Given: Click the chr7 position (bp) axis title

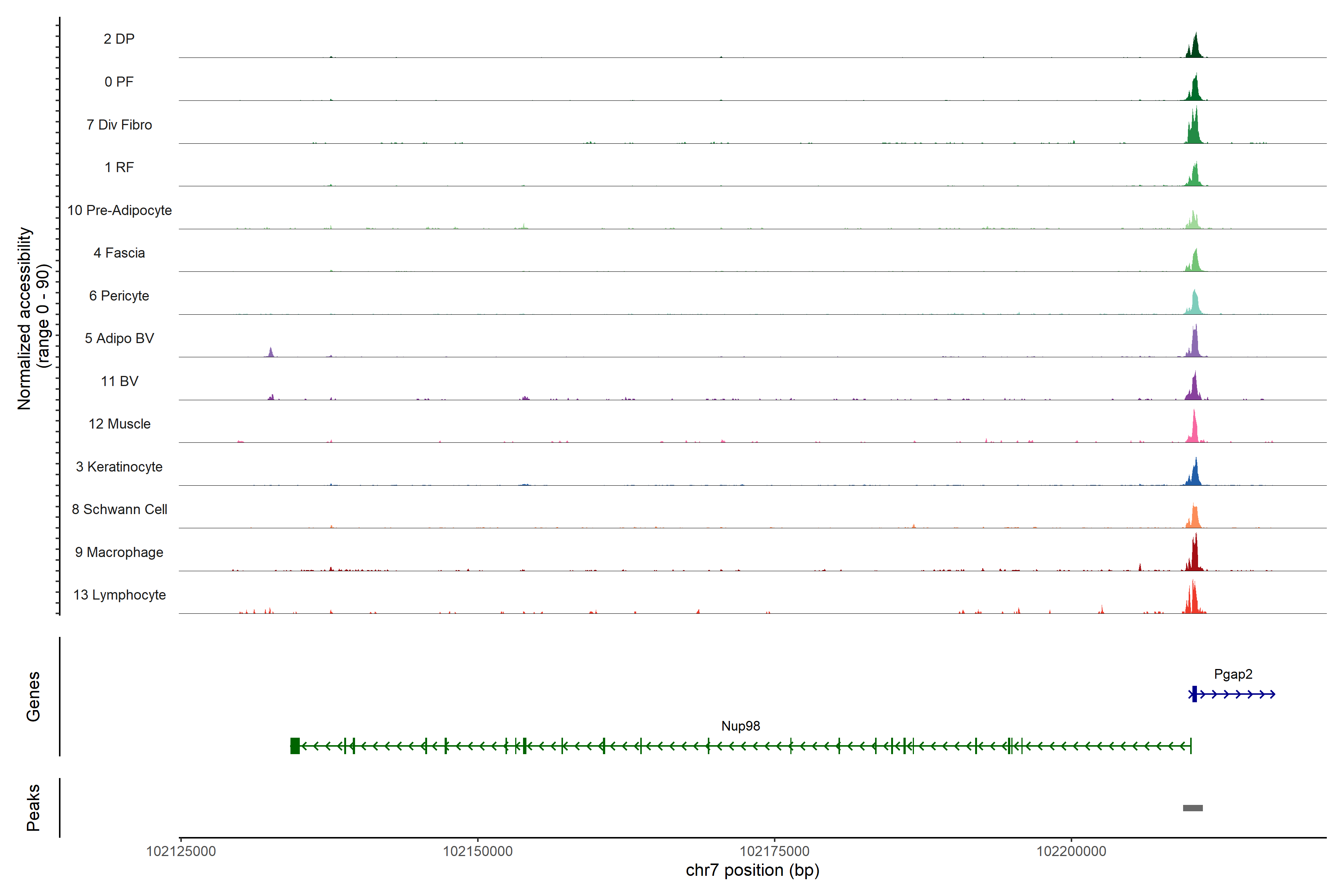Looking at the screenshot, I should coord(753,870).
